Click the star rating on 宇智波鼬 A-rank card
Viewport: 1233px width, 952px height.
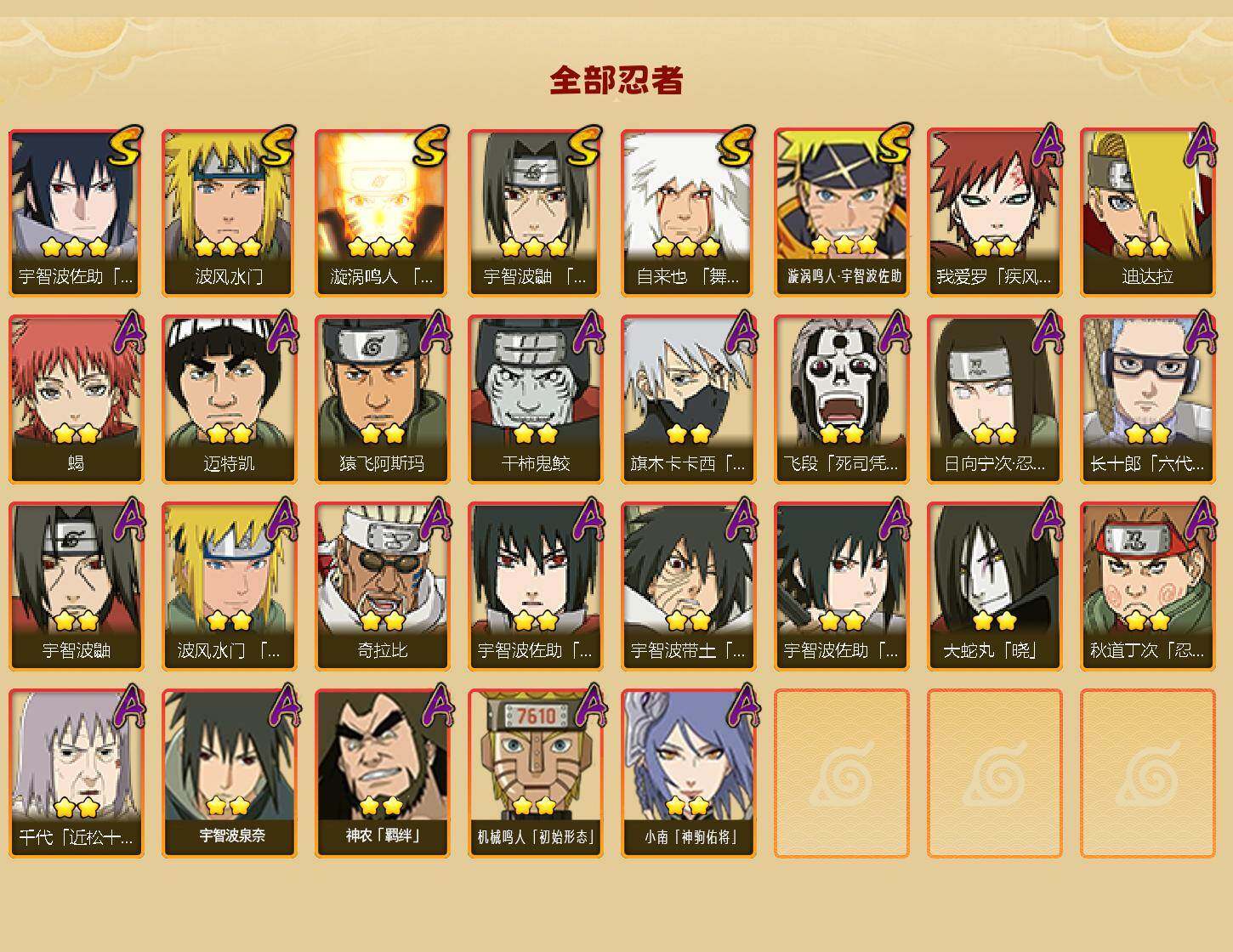pyautogui.click(x=76, y=620)
